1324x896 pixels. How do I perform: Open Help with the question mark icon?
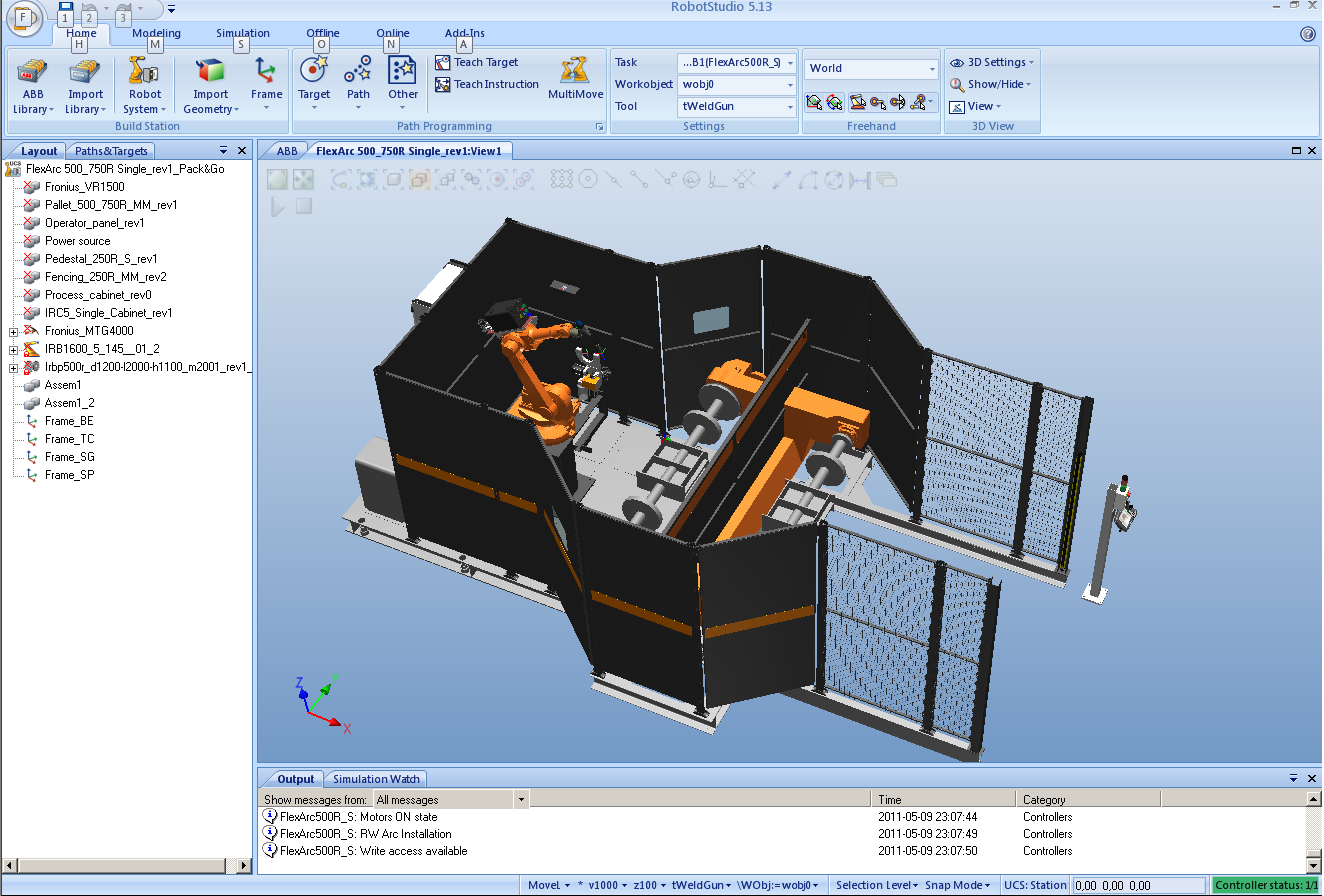tap(1308, 34)
